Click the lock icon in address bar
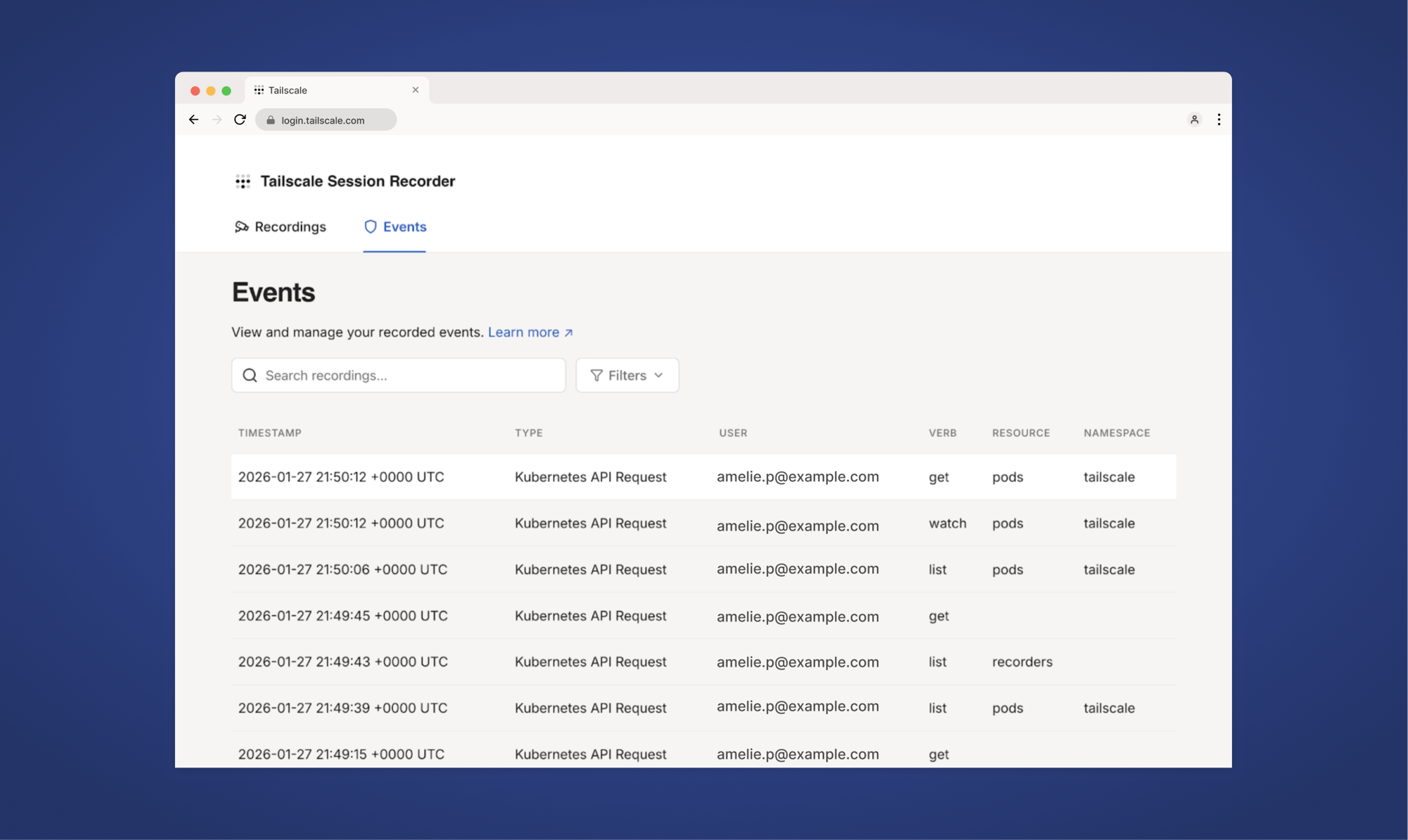1408x840 pixels. [x=271, y=120]
